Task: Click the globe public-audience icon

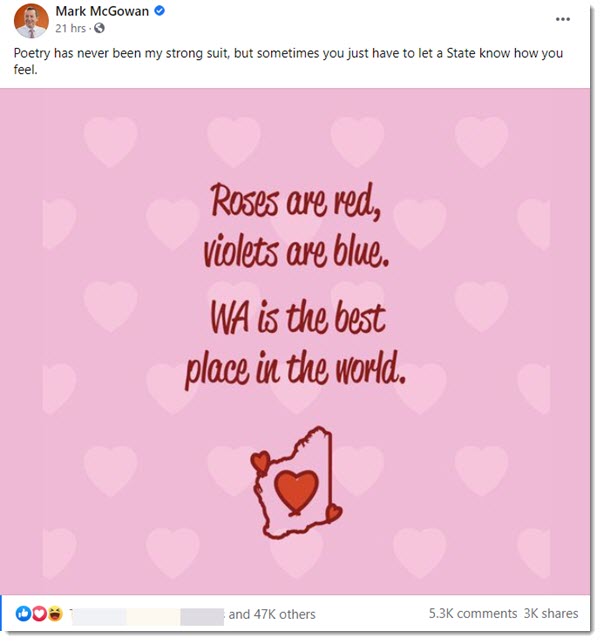Action: [x=99, y=28]
